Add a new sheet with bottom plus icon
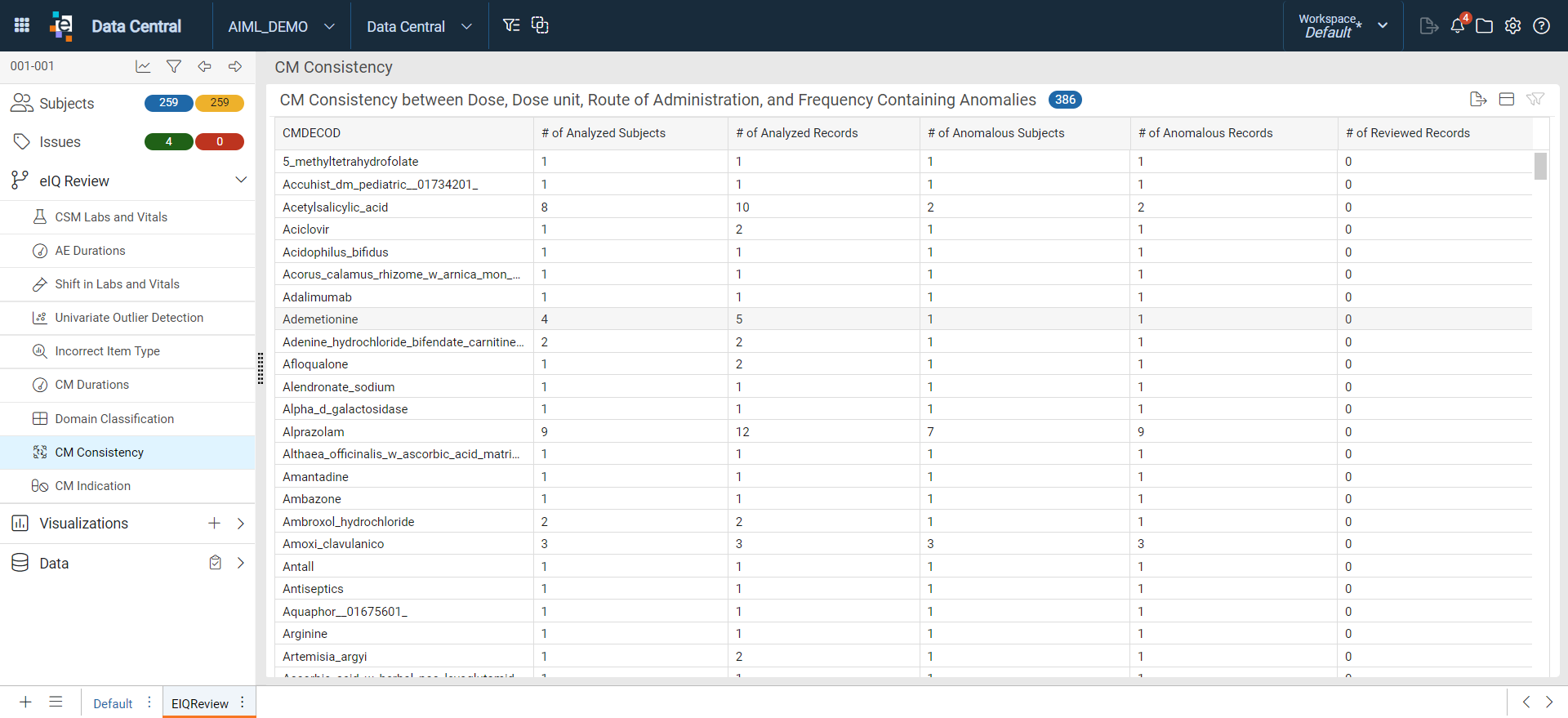This screenshot has width=1568, height=718. 25,702
